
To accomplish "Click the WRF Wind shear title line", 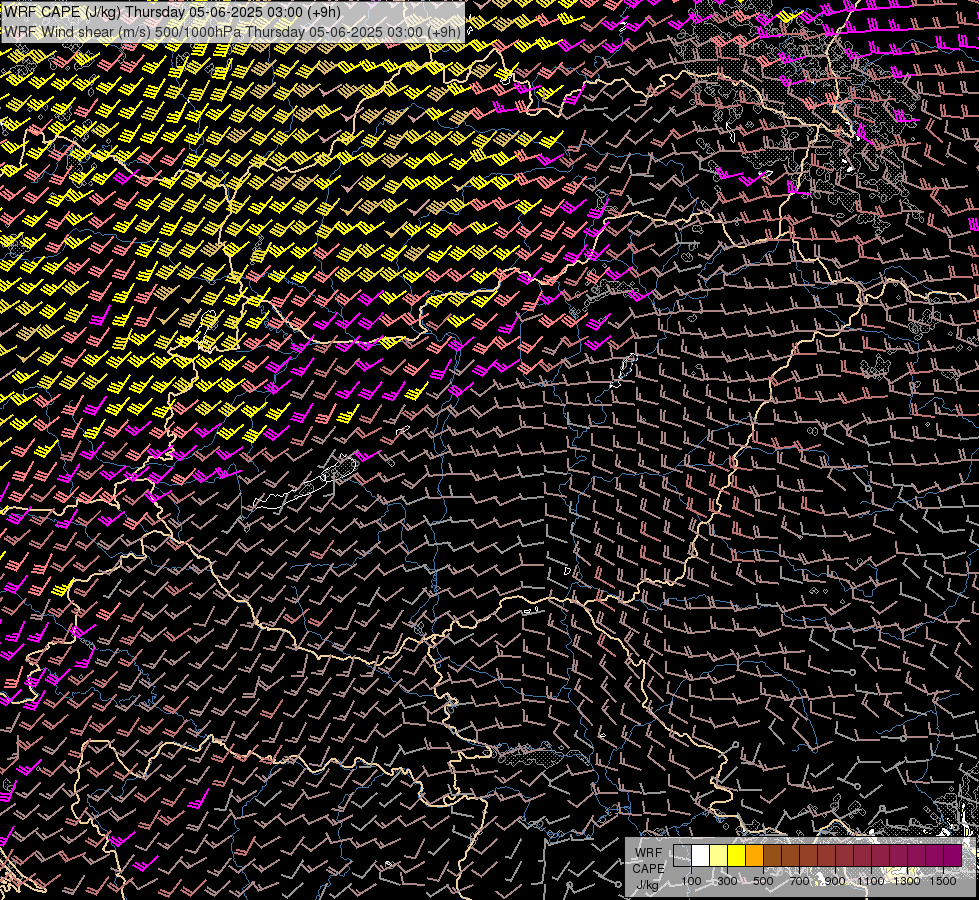I will (232, 31).
